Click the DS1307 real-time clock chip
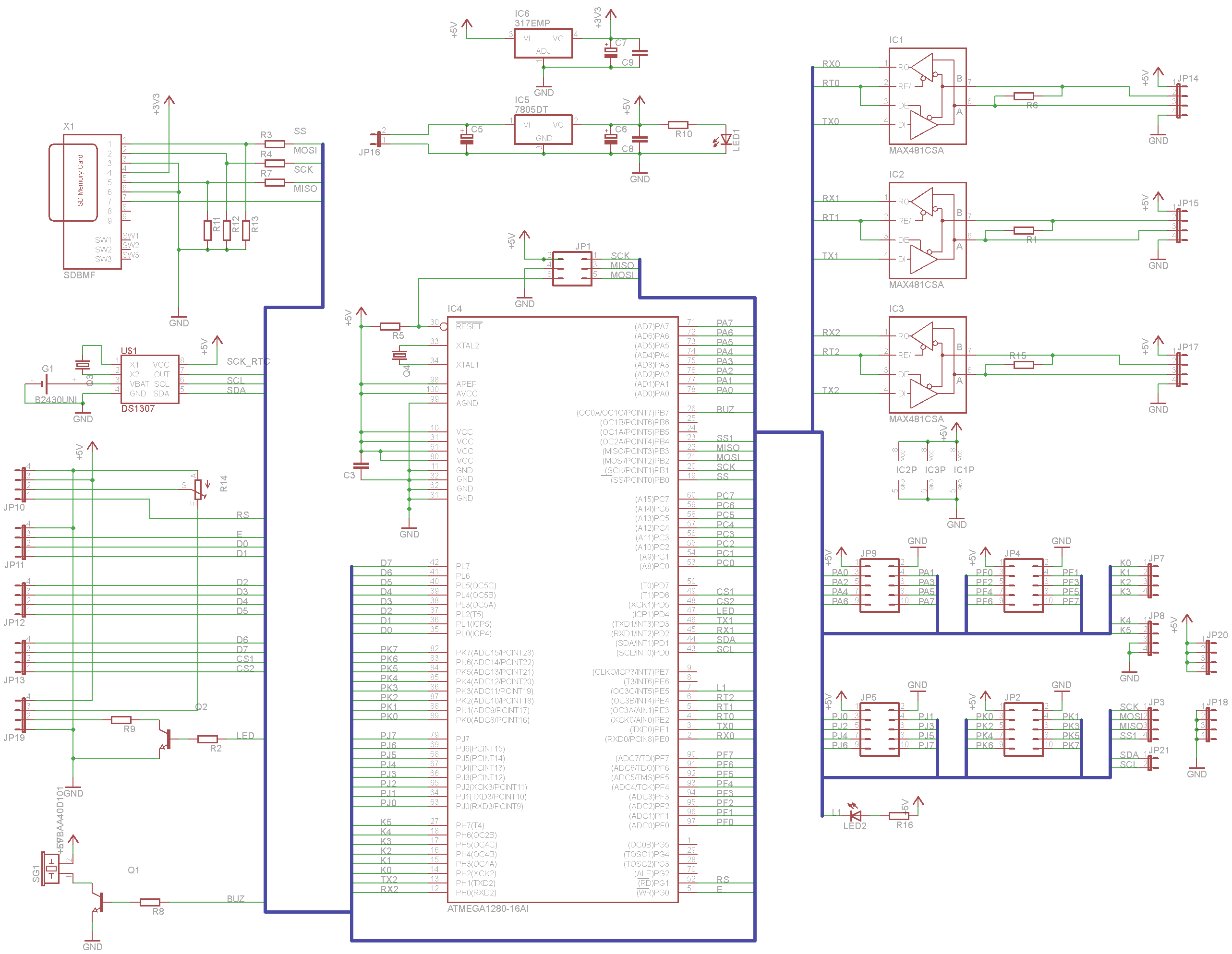Image resolution: width=1232 pixels, height=954 pixels. point(149,380)
